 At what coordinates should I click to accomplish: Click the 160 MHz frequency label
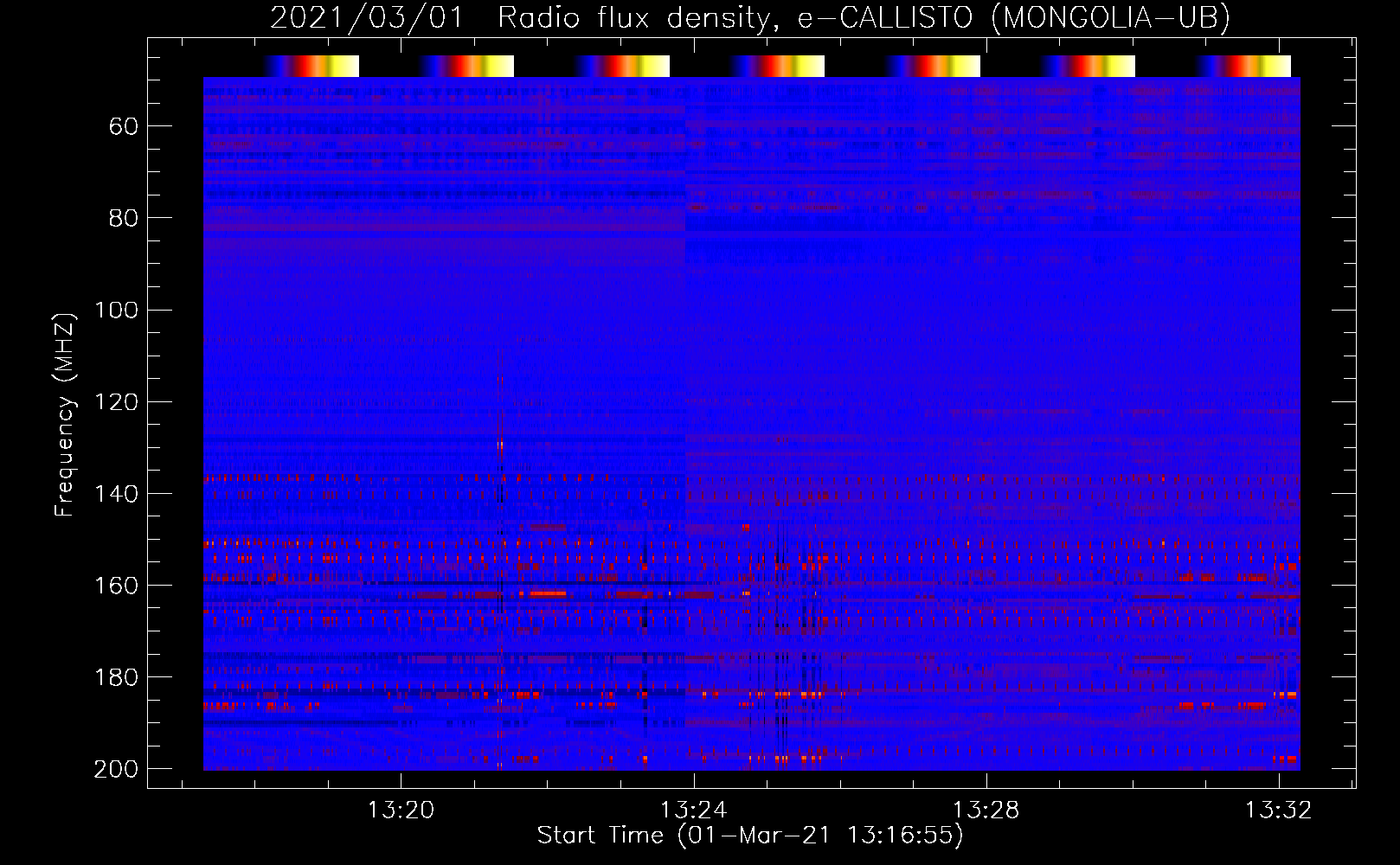coord(116,586)
